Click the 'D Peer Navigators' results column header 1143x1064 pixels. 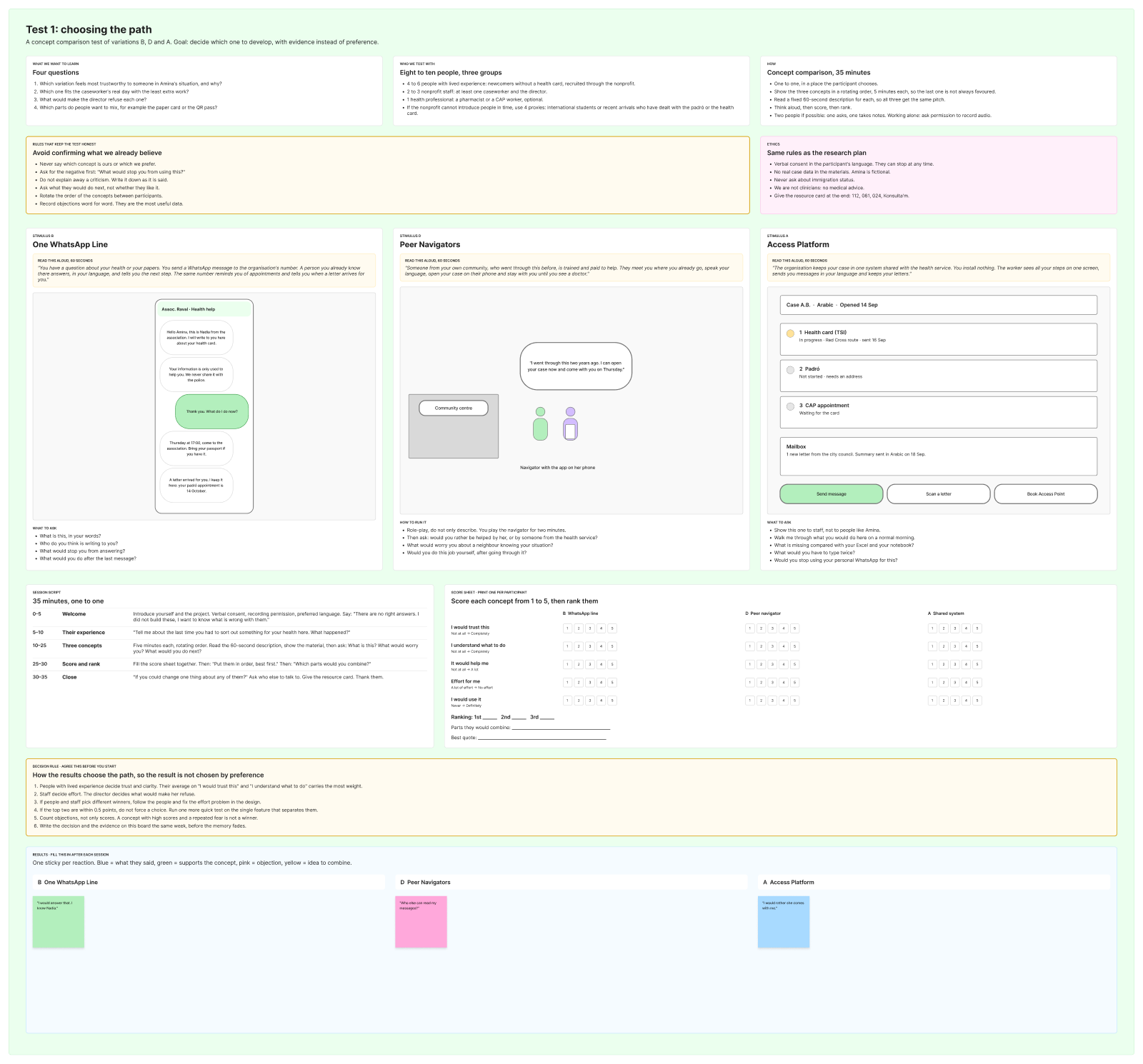571,883
